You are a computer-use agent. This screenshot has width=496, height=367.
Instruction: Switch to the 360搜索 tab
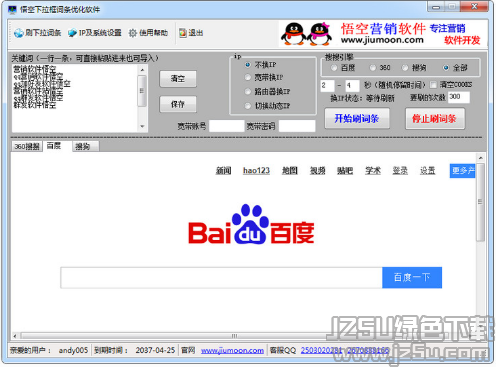click(27, 146)
